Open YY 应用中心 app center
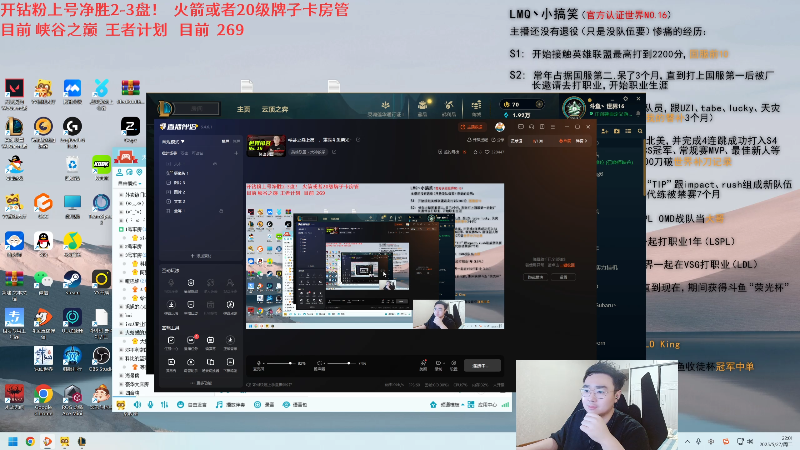Viewport: 800px width, 450px height. (x=483, y=405)
